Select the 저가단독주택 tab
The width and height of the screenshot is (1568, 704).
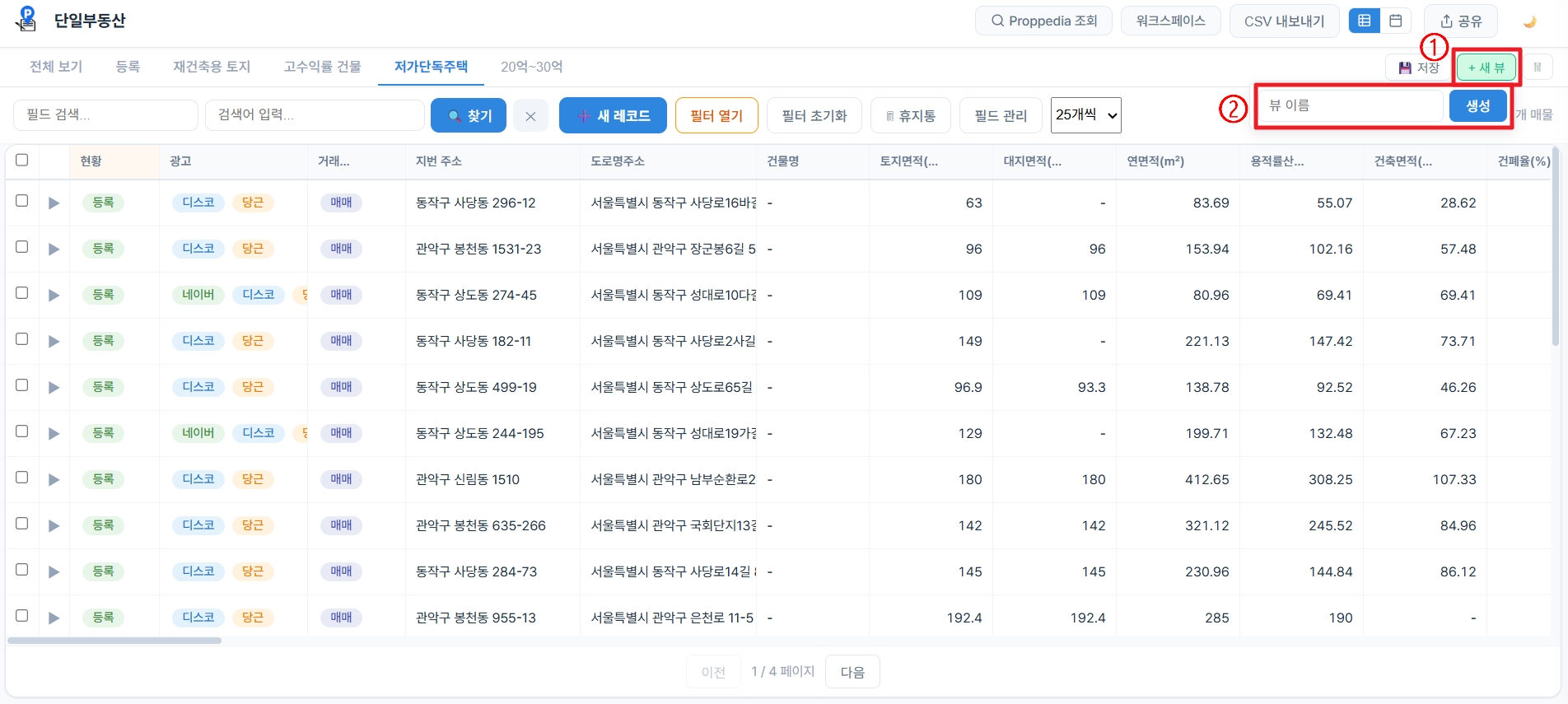tap(431, 67)
